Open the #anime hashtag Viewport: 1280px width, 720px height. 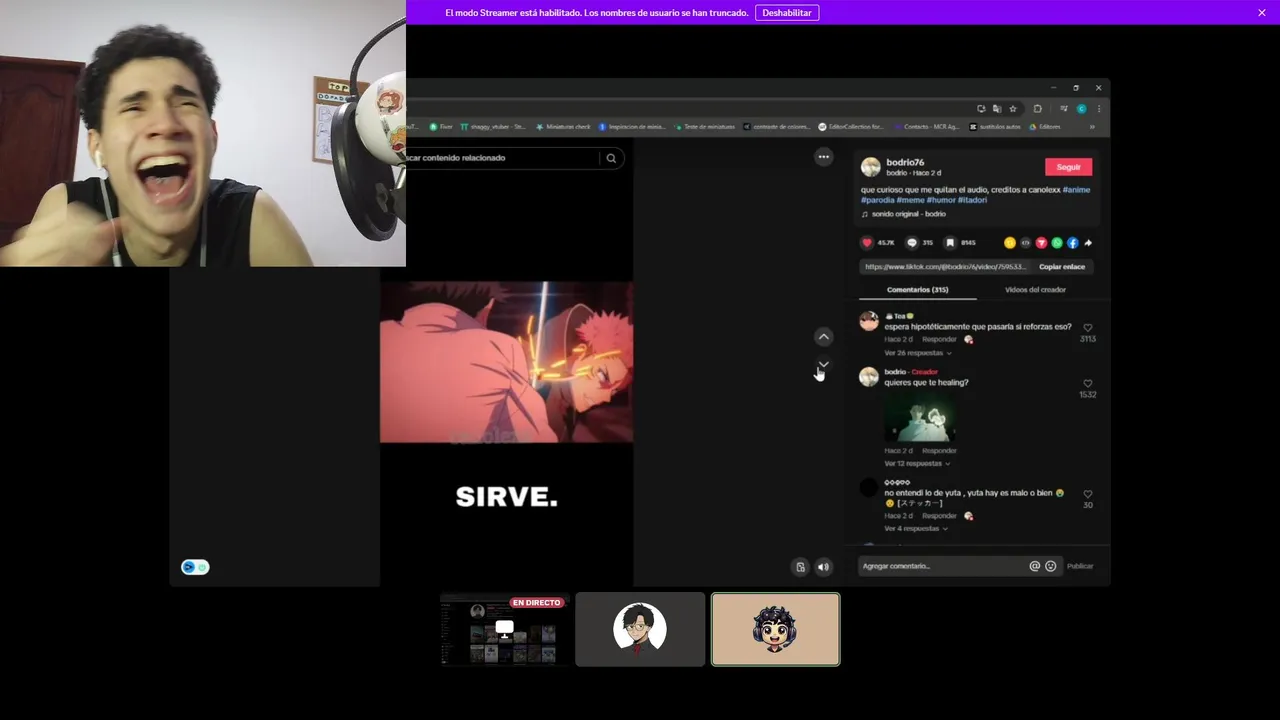click(1076, 190)
